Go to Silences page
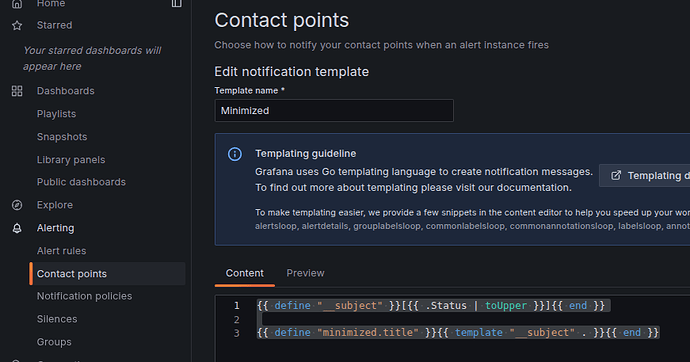The image size is (690, 362). coord(57,319)
